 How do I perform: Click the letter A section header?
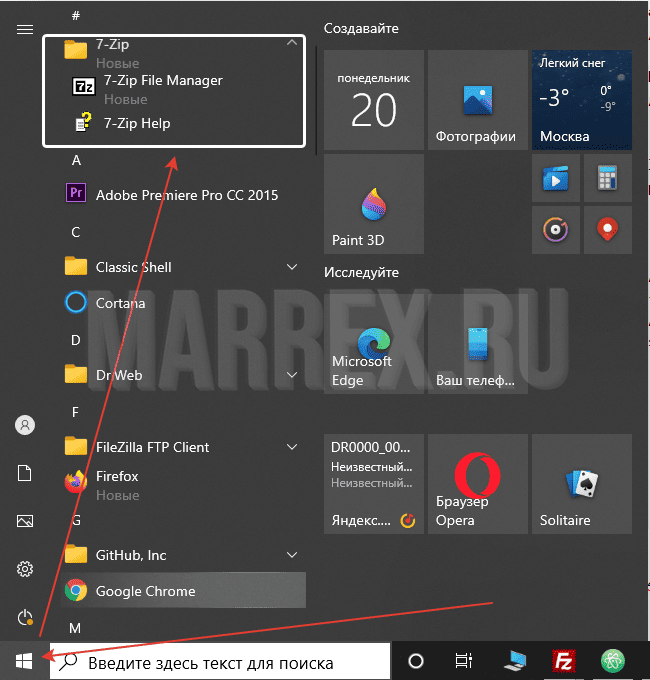[76, 160]
